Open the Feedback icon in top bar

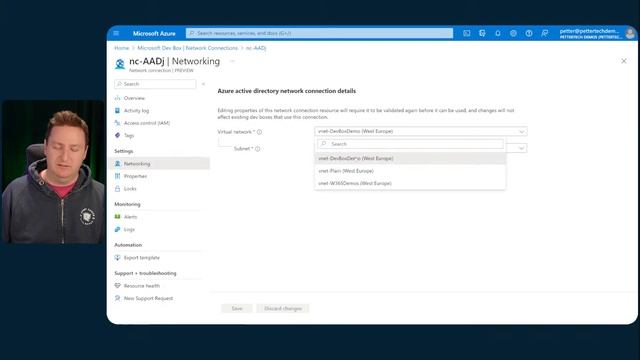coord(544,33)
